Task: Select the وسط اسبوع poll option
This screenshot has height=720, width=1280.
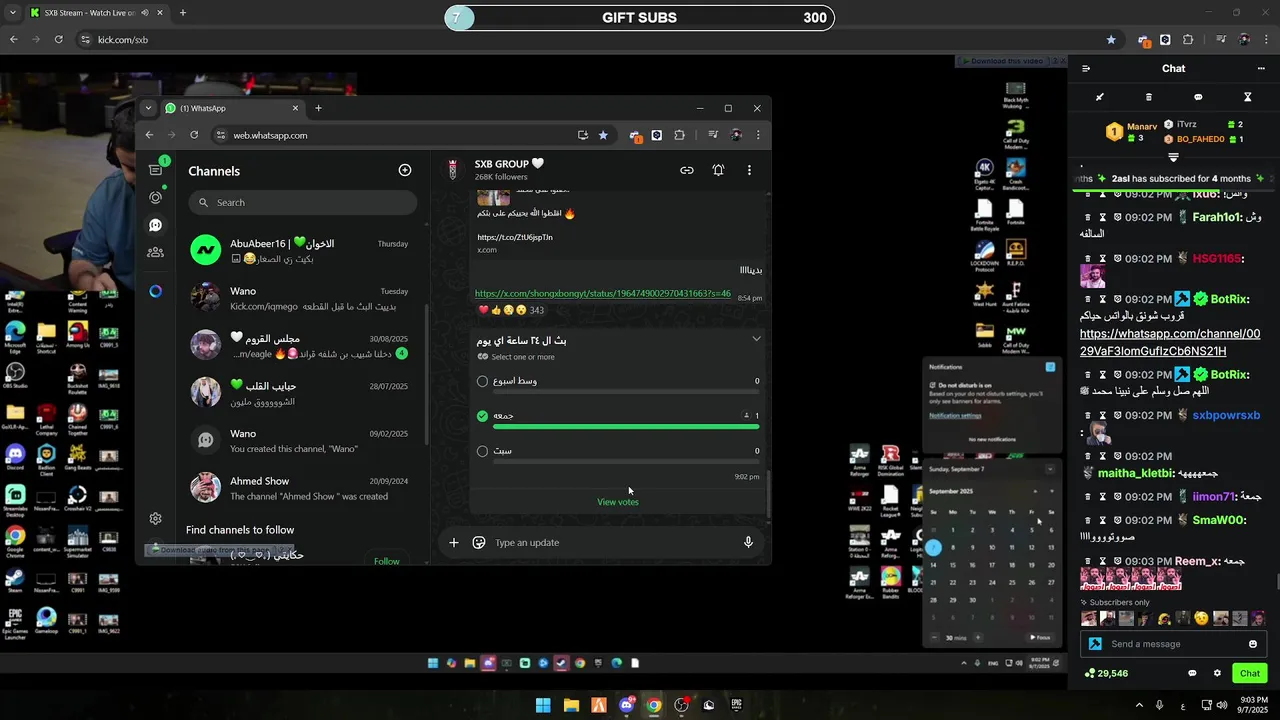Action: click(x=482, y=381)
